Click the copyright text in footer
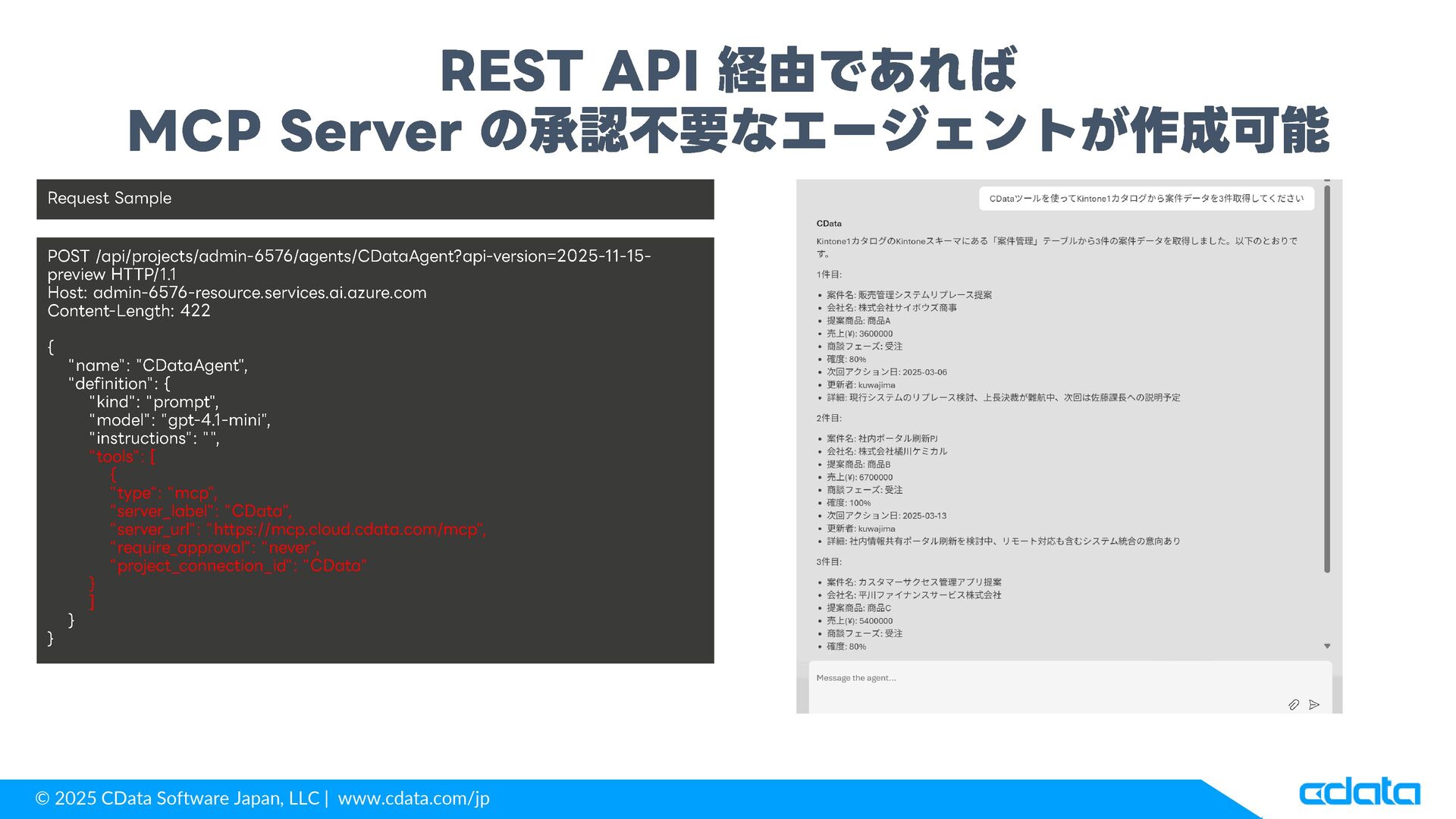 tap(177, 798)
